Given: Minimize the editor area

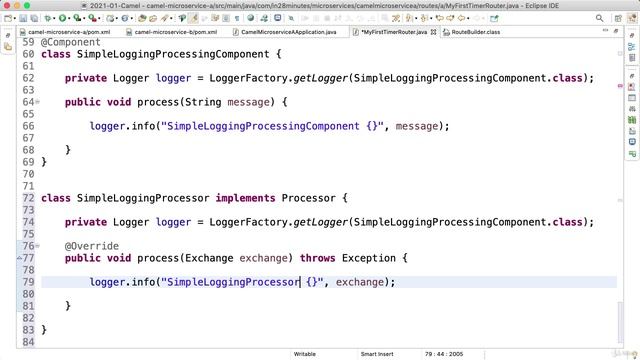Looking at the screenshot, I should click(605, 31).
